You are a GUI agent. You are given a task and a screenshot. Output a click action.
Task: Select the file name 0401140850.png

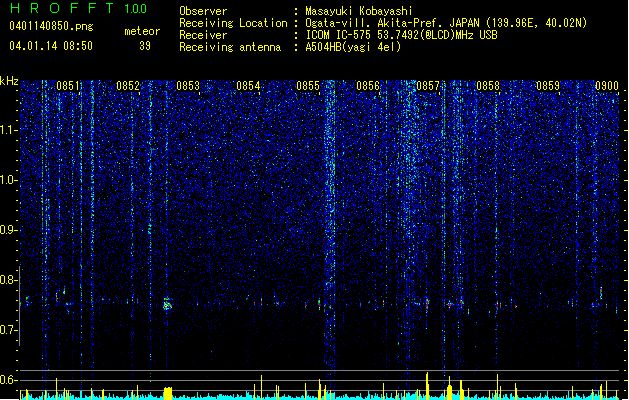(51, 27)
